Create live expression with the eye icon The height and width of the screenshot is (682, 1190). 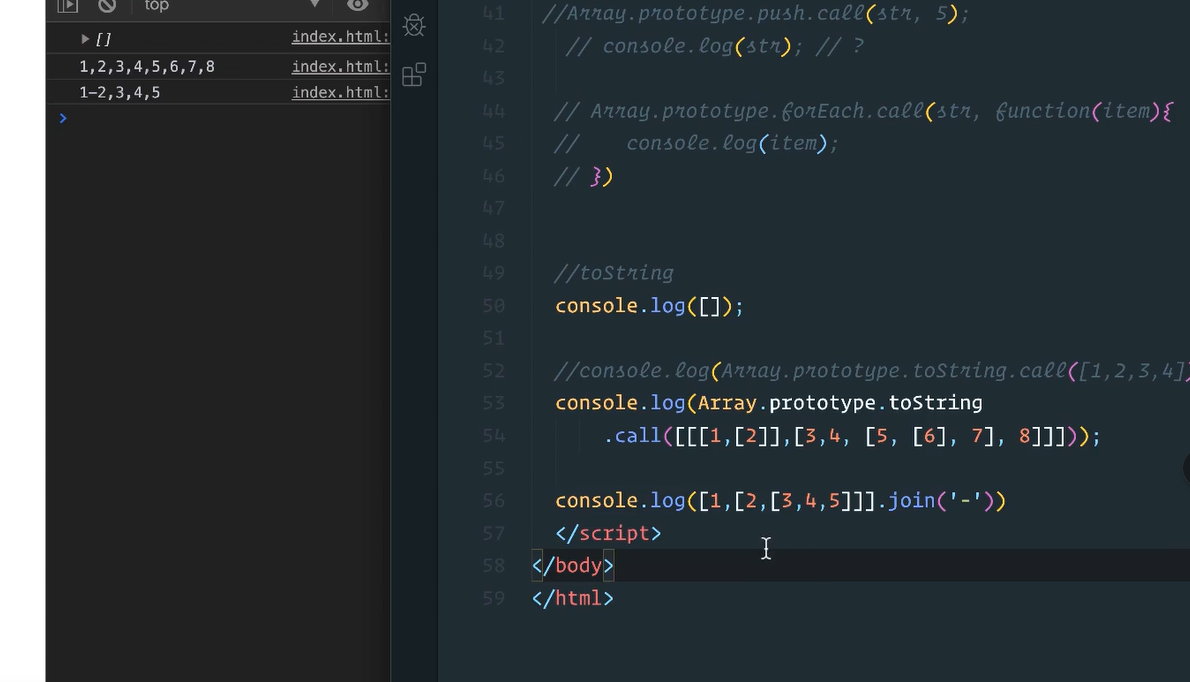357,5
